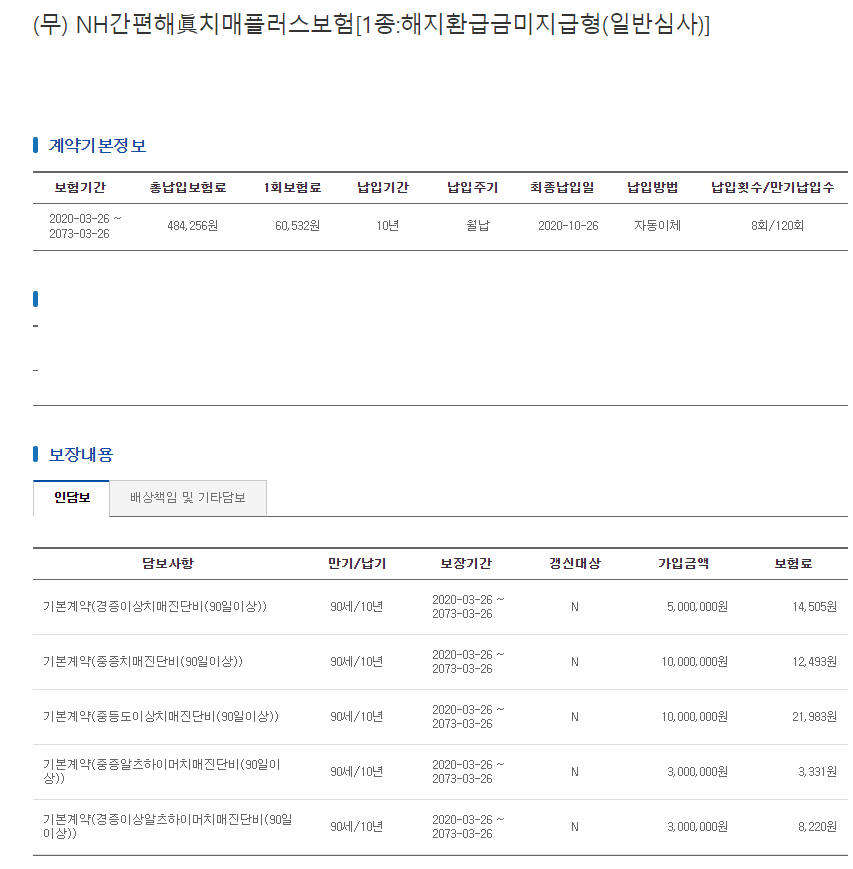Click the 보험료 column header in coverage table
The image size is (853, 869).
793,564
